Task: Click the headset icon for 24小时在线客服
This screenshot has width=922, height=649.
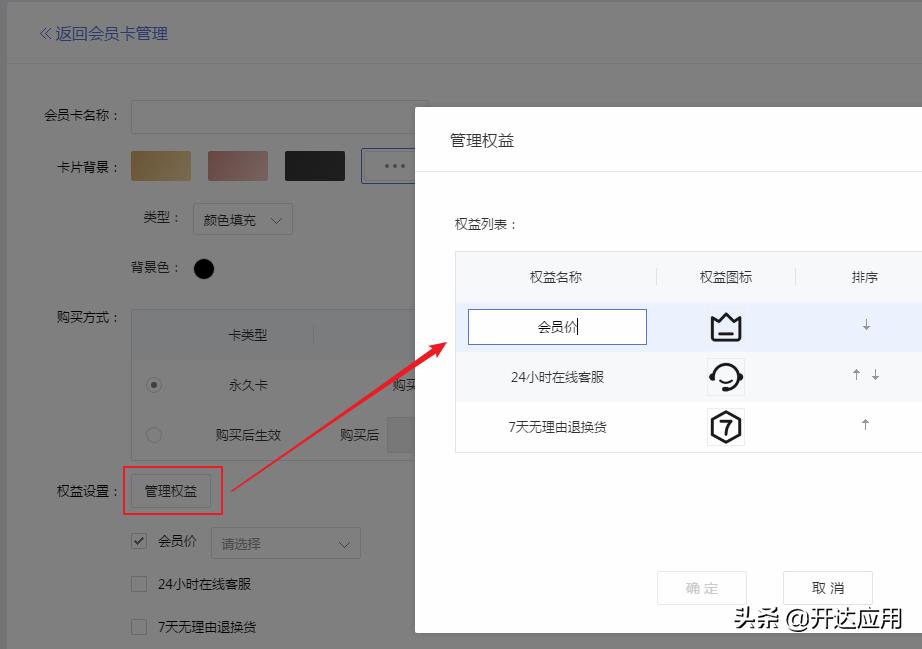Action: pos(724,376)
